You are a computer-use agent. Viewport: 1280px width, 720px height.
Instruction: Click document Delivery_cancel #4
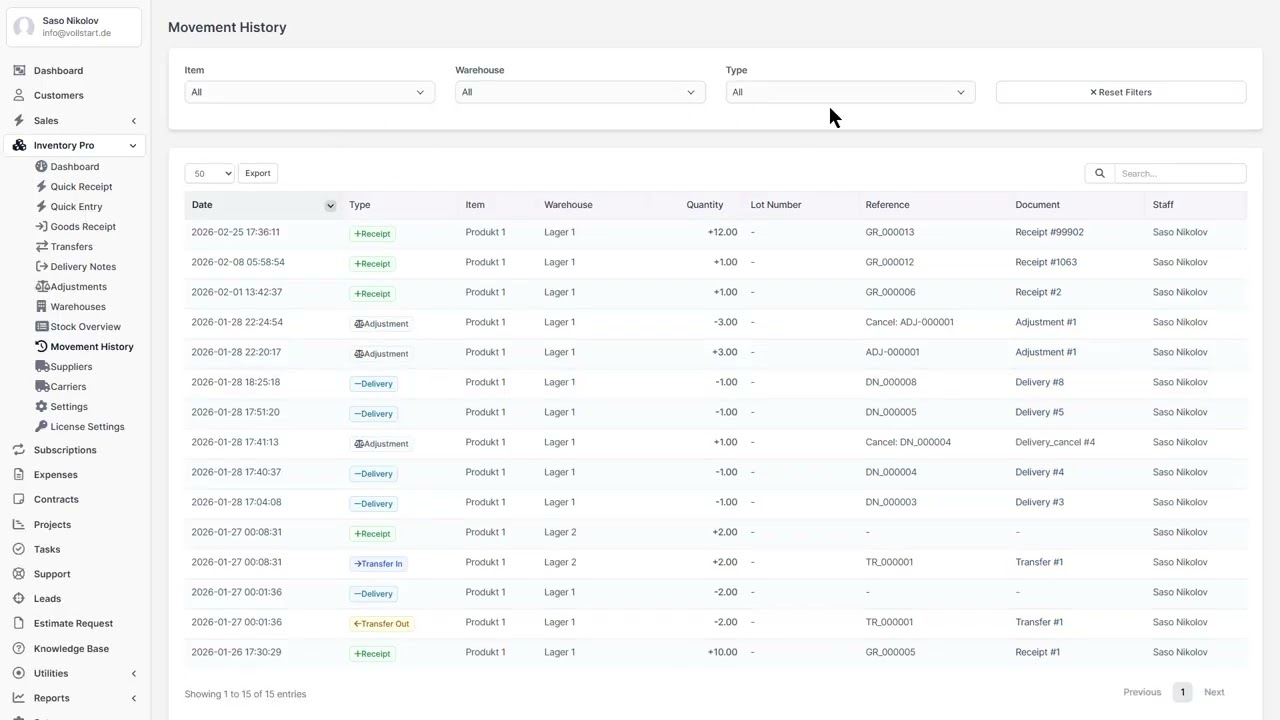click(1055, 442)
